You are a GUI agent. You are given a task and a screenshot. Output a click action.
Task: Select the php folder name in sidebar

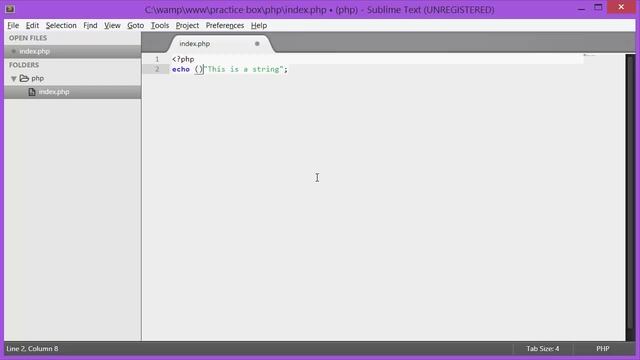[x=38, y=78]
